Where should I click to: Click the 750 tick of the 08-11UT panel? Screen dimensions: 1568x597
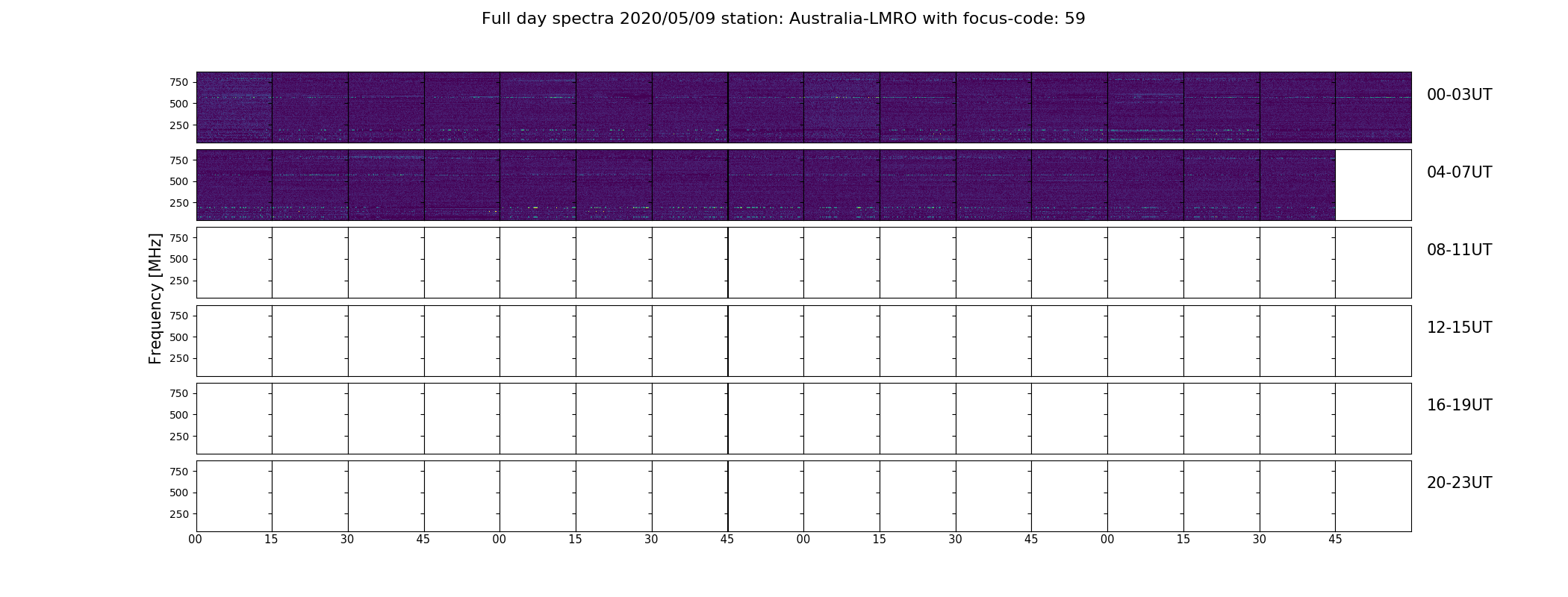[x=179, y=238]
